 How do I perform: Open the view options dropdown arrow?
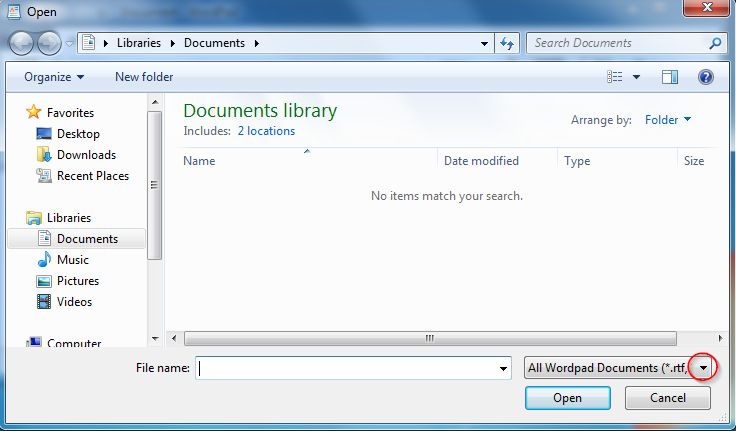(637, 77)
